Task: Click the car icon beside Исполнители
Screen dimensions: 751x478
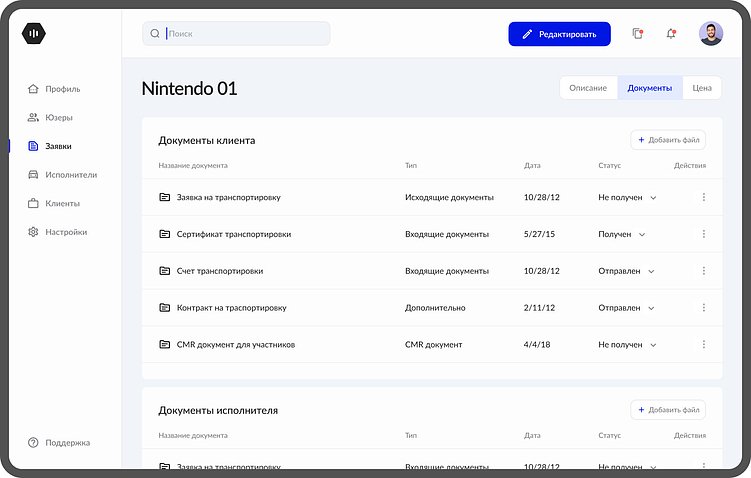Action: (x=33, y=175)
